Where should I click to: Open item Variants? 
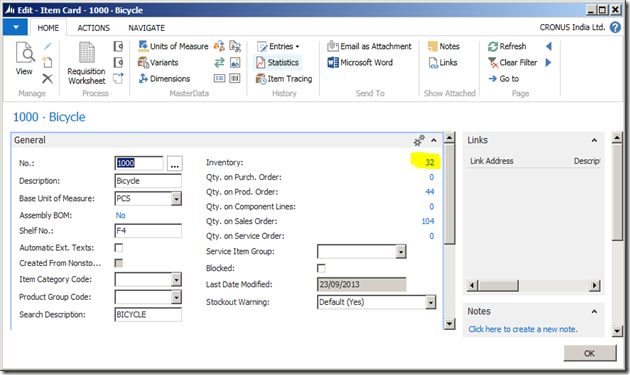pyautogui.click(x=158, y=62)
